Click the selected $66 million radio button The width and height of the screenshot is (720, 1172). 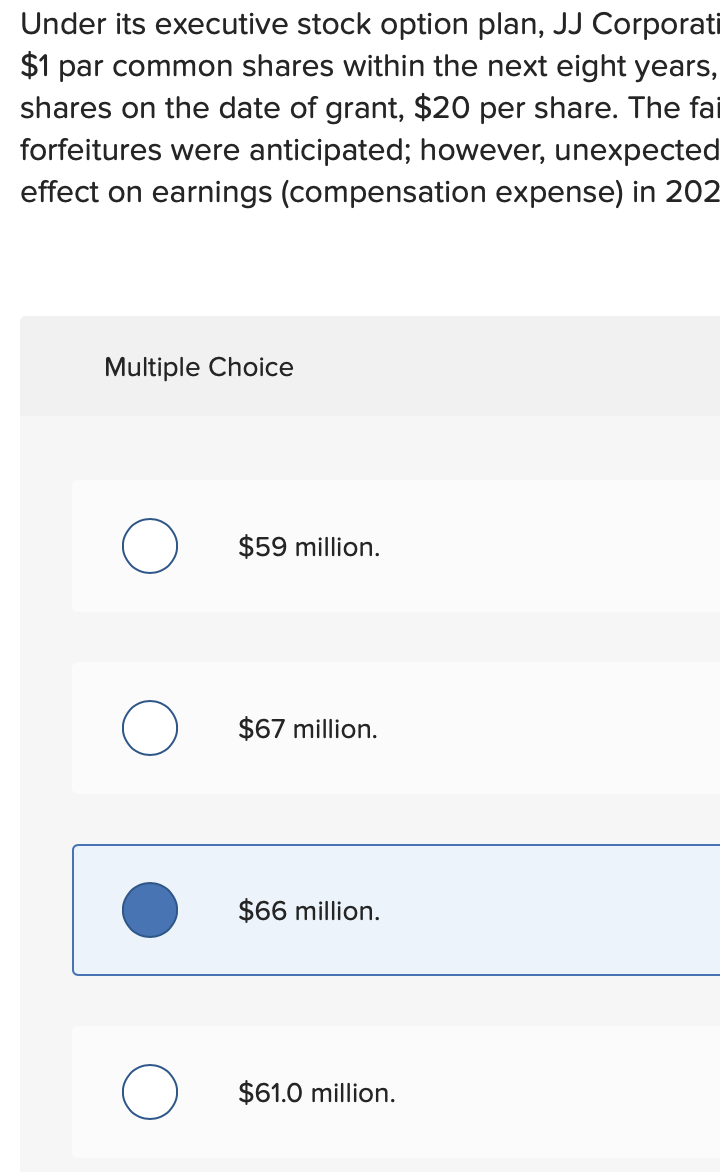pyautogui.click(x=150, y=910)
